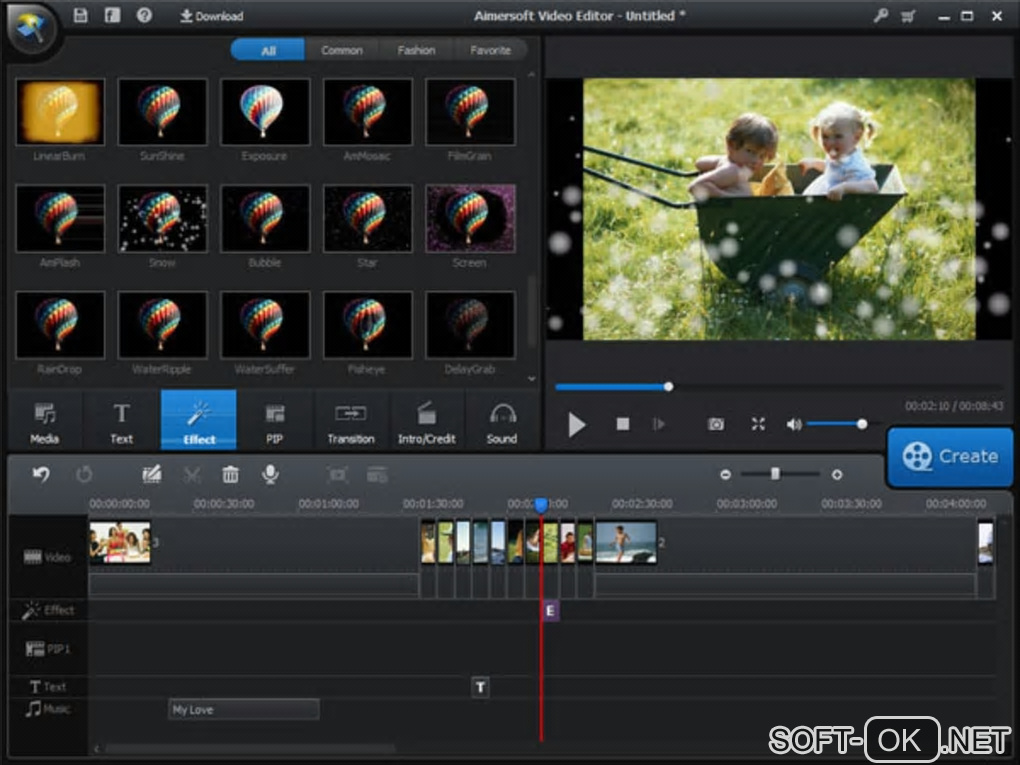Zoom in the timeline with plus button
1020x765 pixels.
(x=837, y=475)
